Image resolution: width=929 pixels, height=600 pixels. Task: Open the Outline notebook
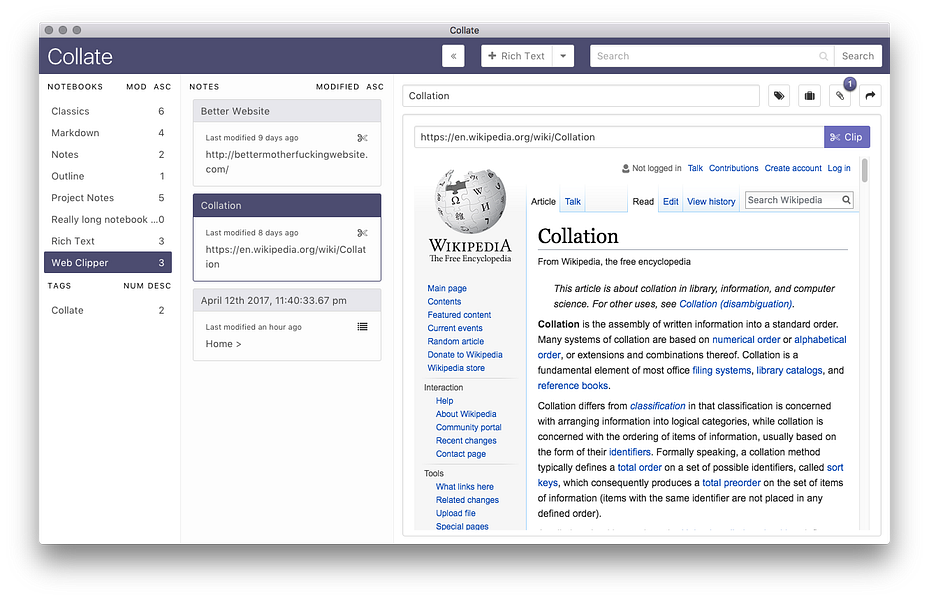[x=108, y=176]
